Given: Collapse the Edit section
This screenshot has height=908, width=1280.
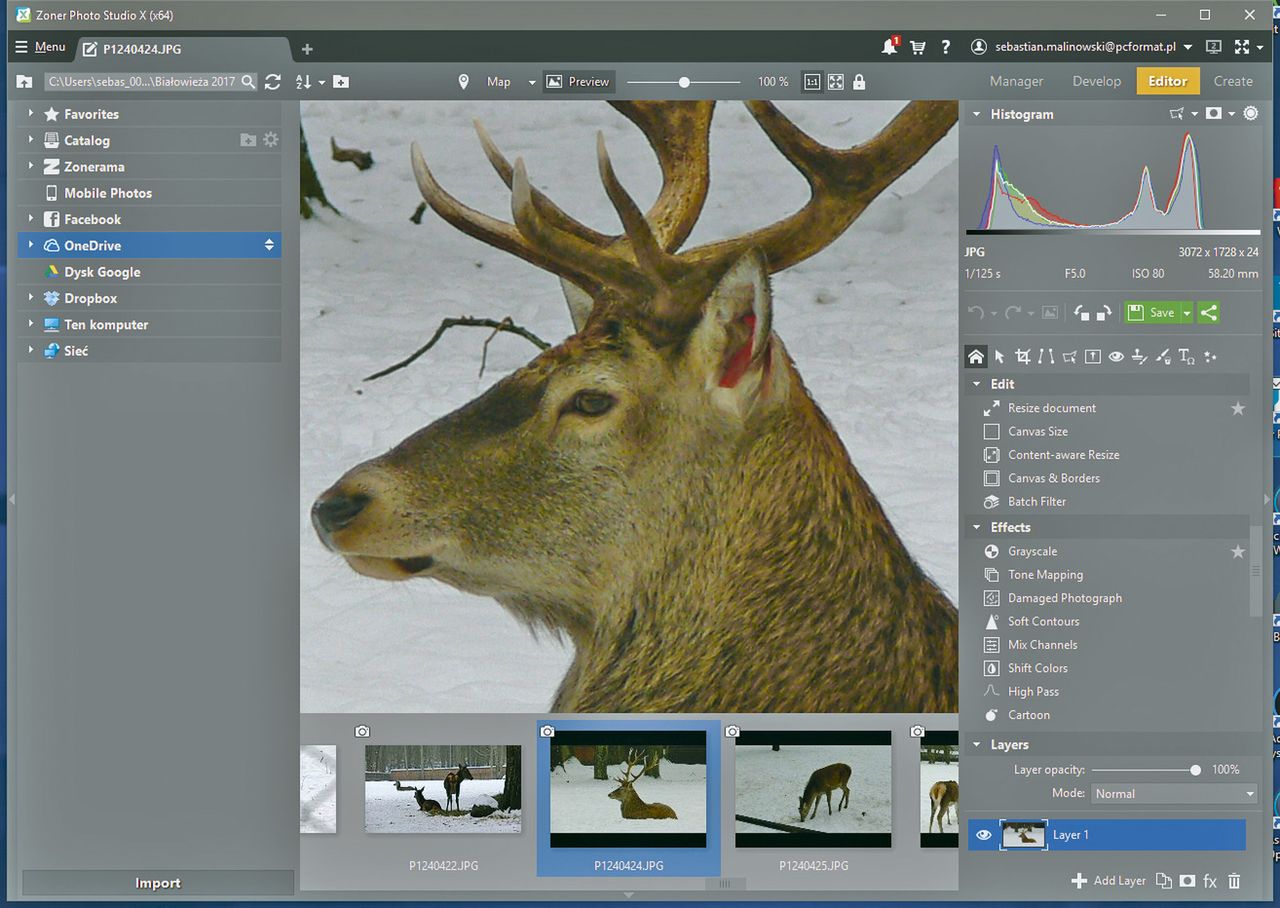Looking at the screenshot, I should click(976, 384).
